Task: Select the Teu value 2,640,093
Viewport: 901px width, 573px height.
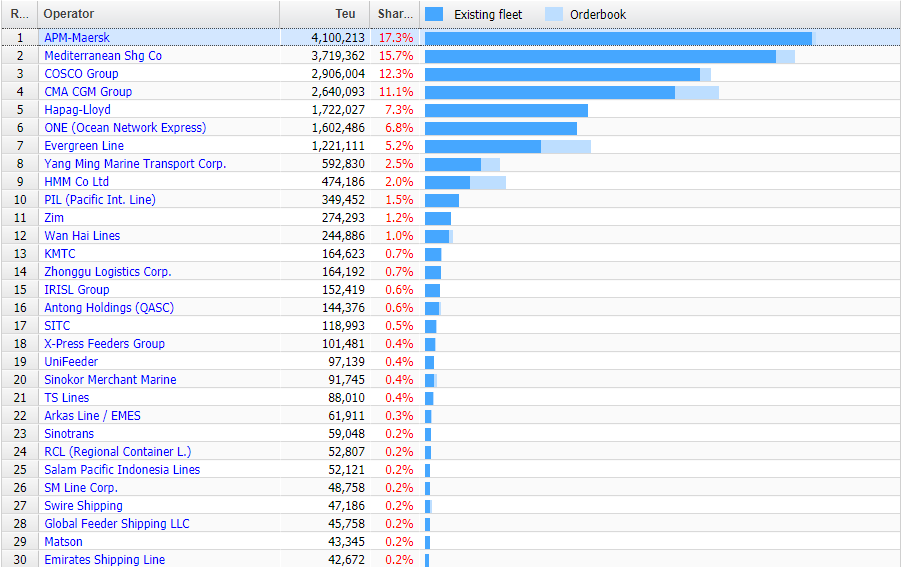Action: tap(338, 92)
